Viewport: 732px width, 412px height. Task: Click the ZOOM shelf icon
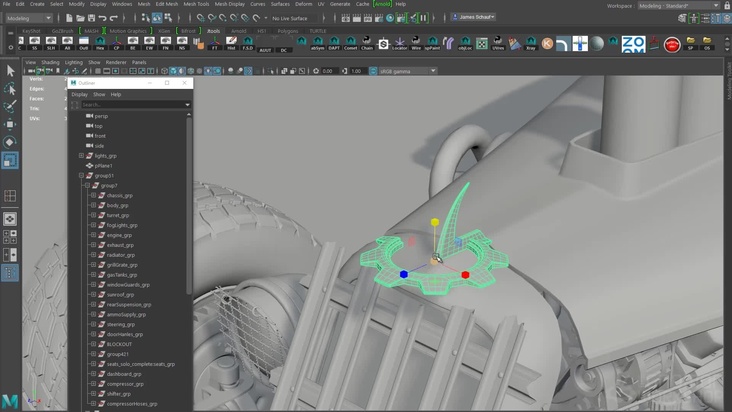[633, 44]
